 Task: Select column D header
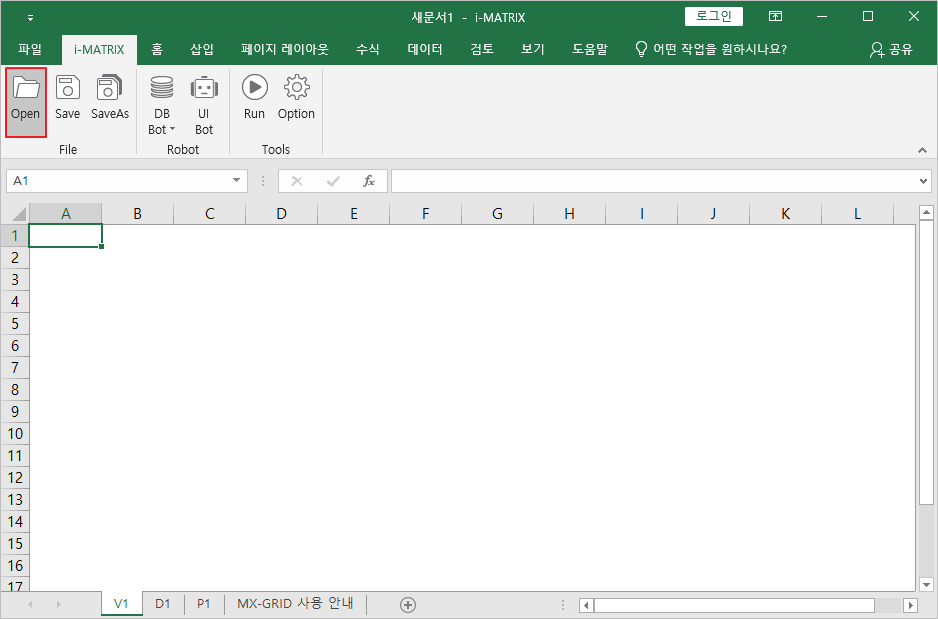pos(282,214)
